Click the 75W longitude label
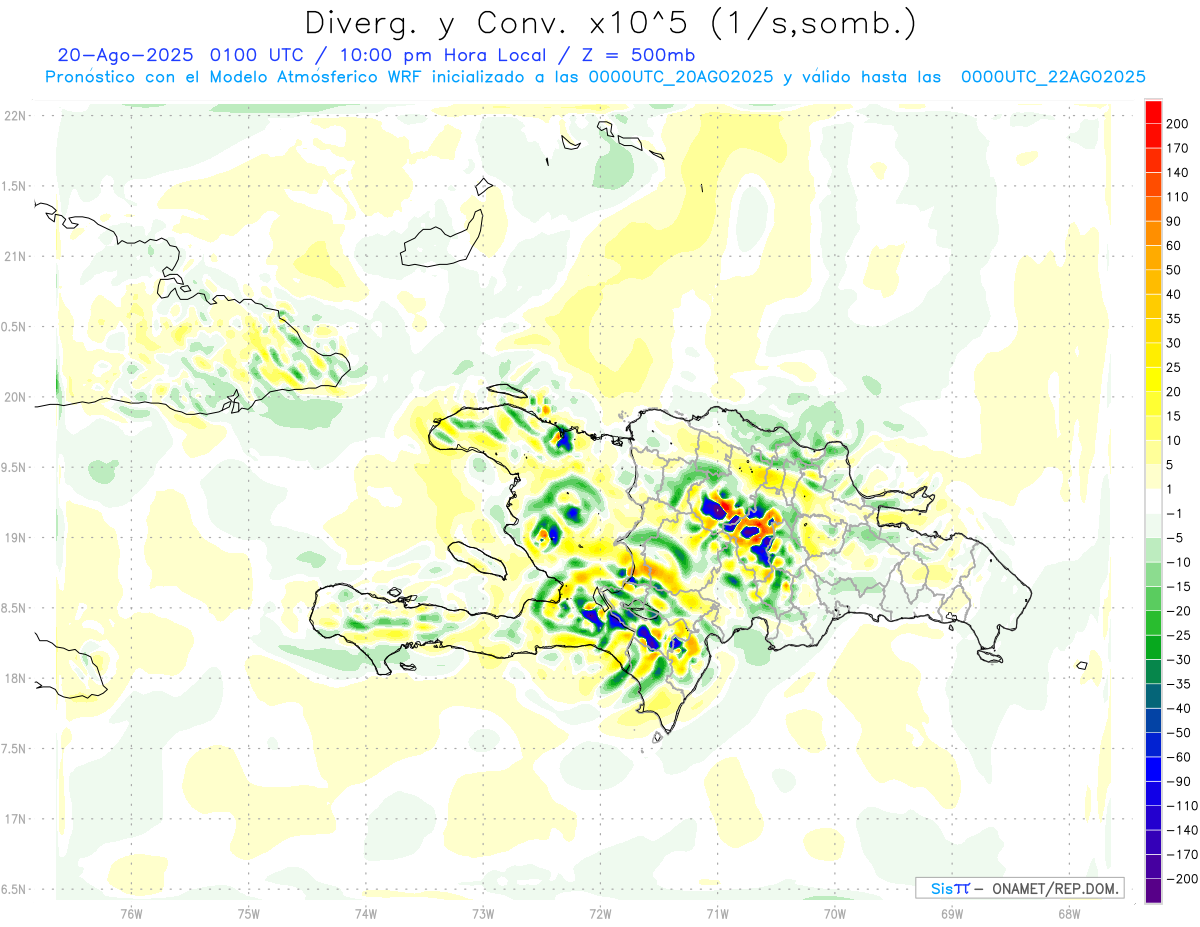The image size is (1200, 927). pos(249,913)
